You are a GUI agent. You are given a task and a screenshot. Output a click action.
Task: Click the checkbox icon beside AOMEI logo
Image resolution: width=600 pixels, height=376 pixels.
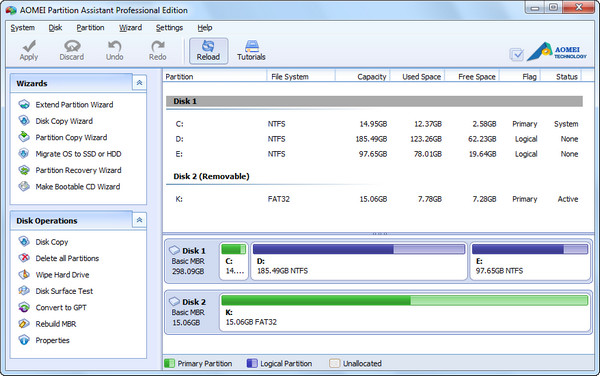coord(517,54)
